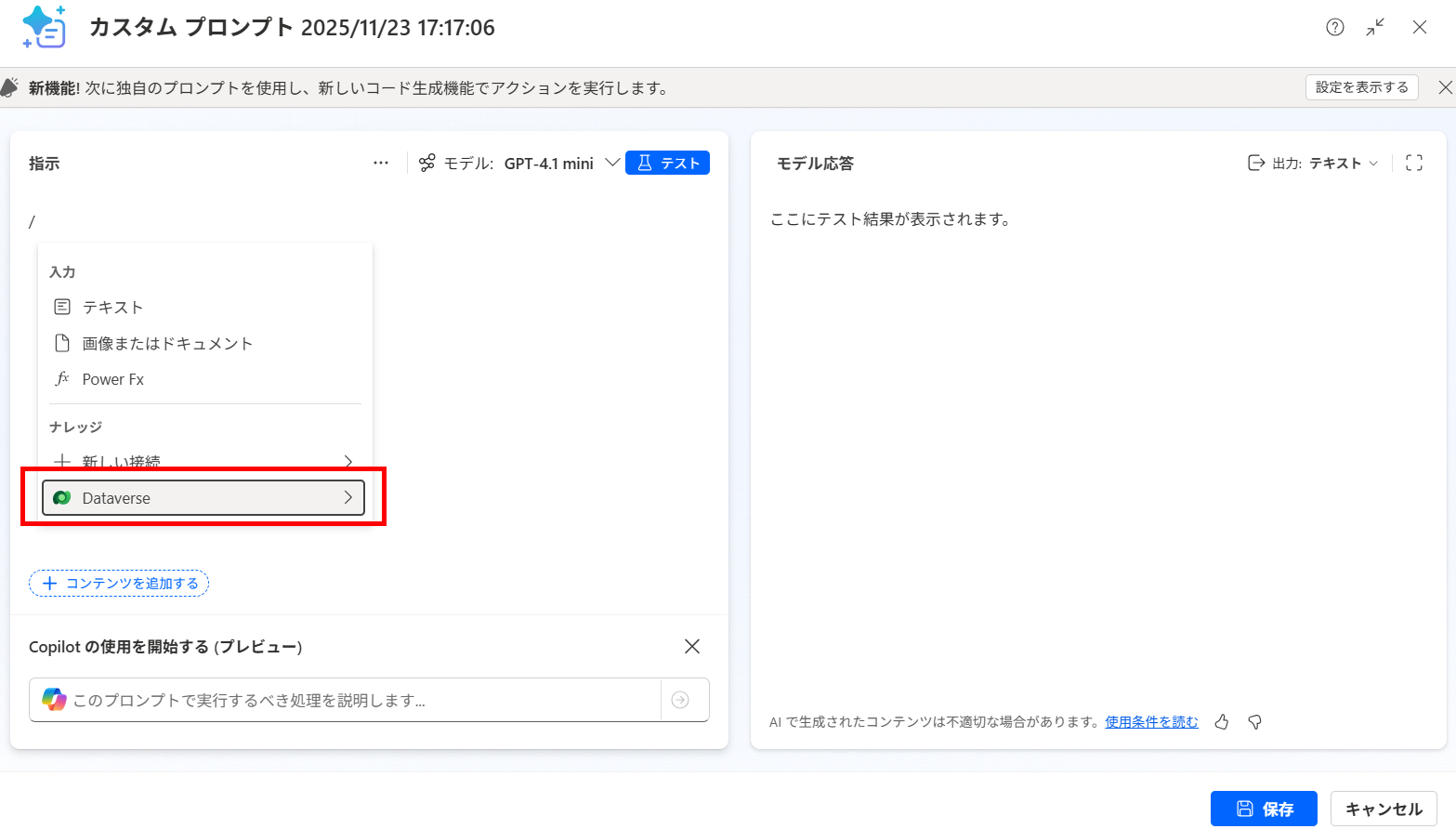Click the Save button

pyautogui.click(x=1264, y=809)
